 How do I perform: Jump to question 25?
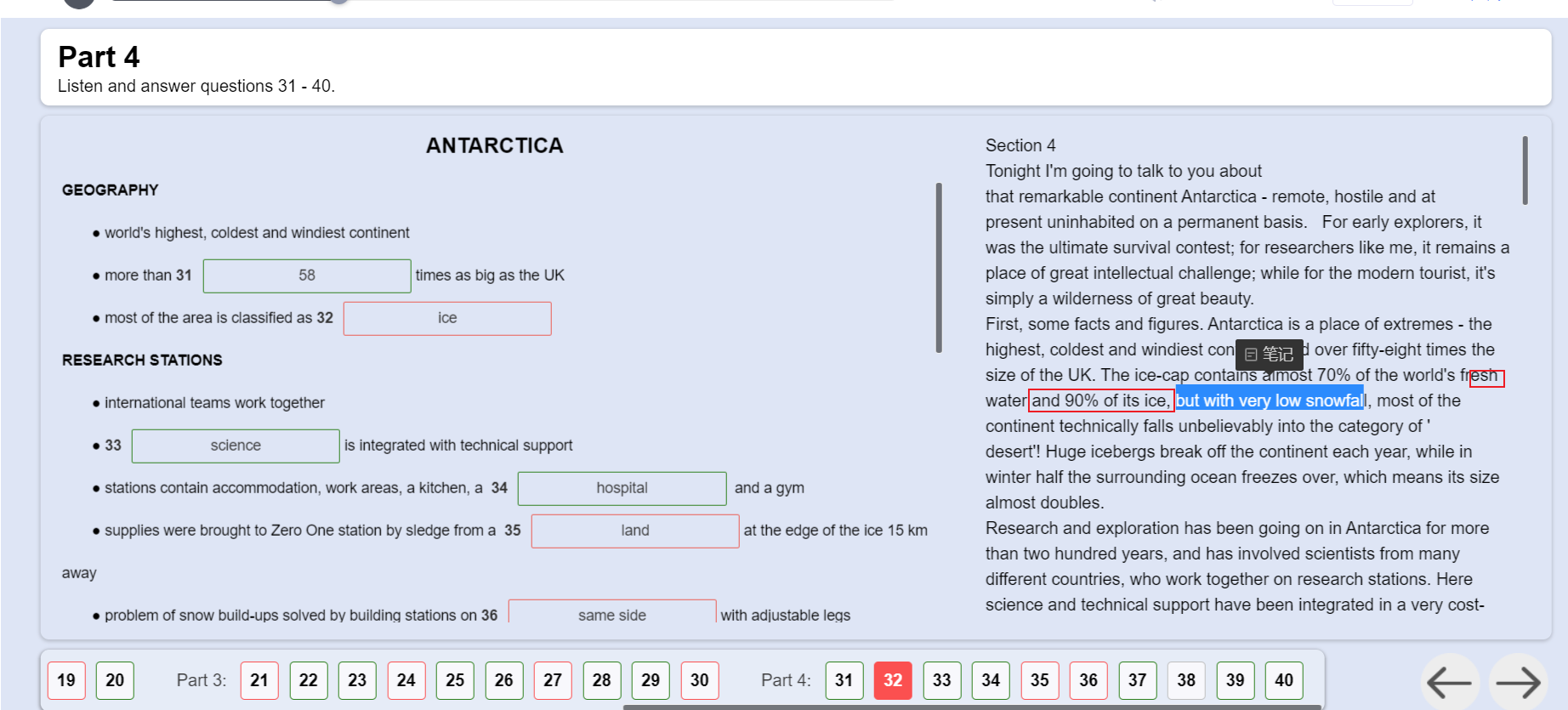point(455,680)
